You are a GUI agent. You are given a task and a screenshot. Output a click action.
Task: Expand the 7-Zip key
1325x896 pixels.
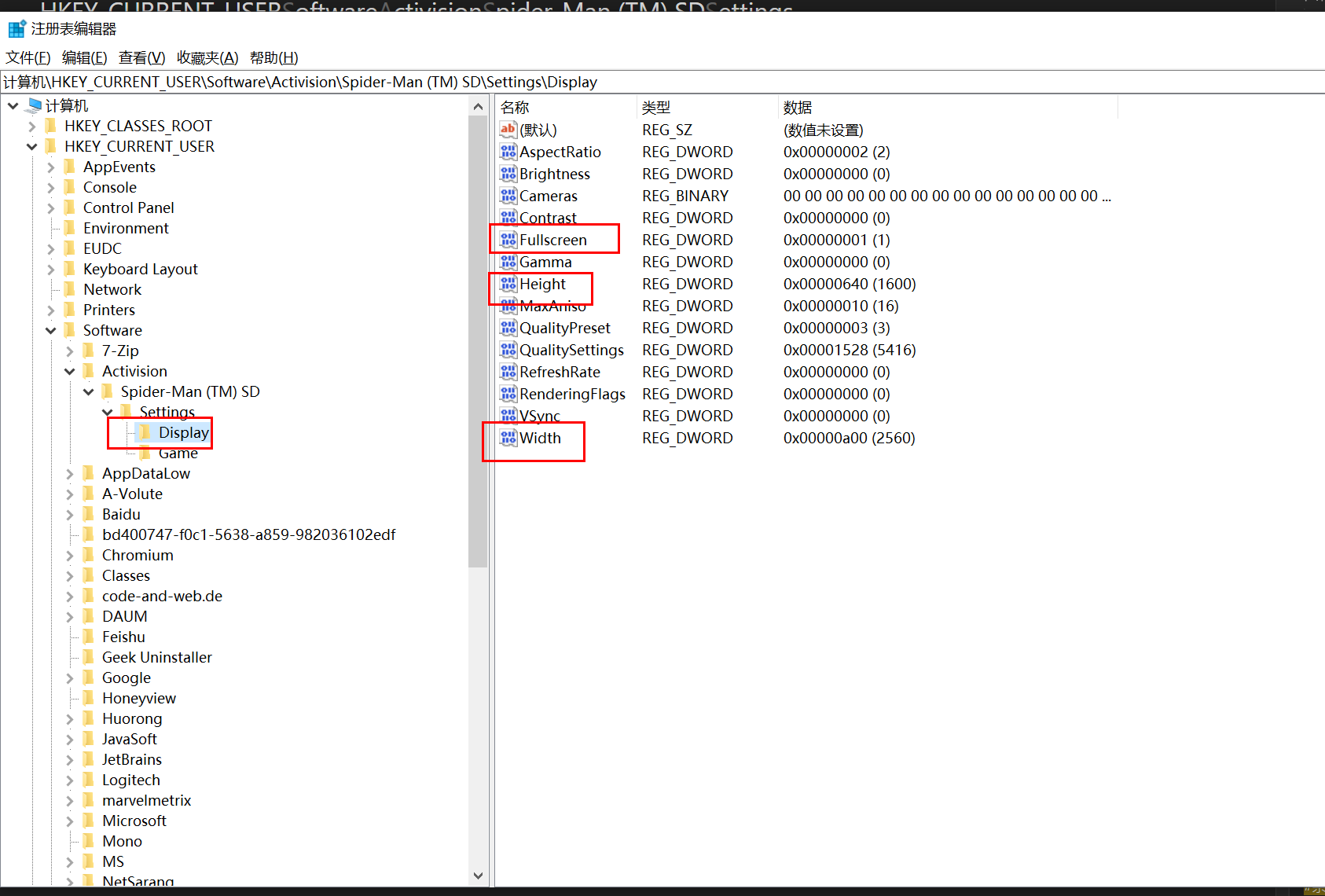[x=69, y=351]
